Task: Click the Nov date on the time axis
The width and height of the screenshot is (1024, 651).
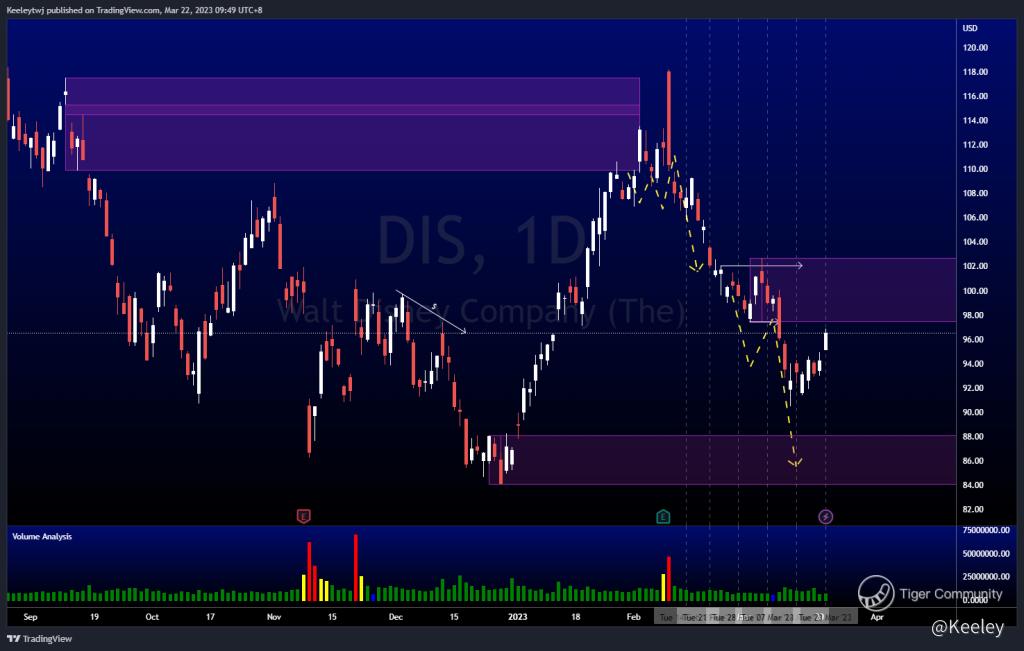Action: [274, 616]
